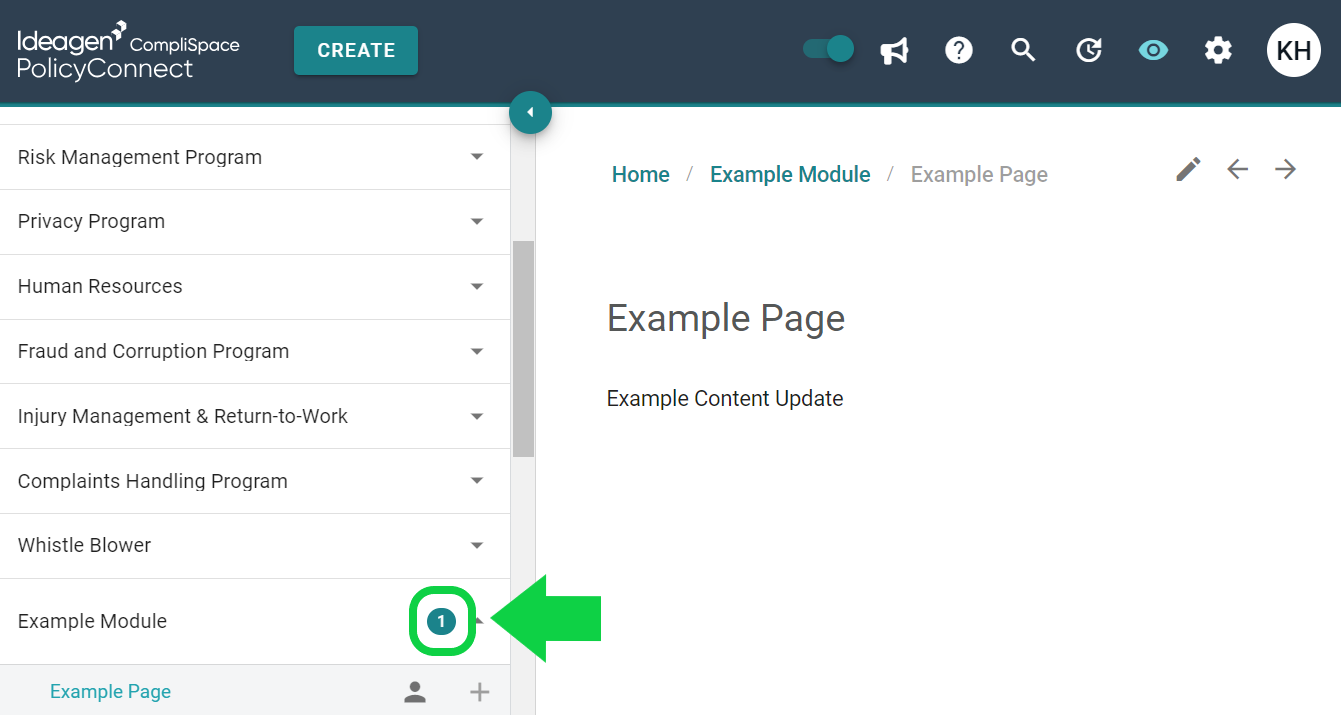This screenshot has height=715, width=1341.
Task: Collapse the sidebar with the round arrow button
Action: (x=530, y=112)
